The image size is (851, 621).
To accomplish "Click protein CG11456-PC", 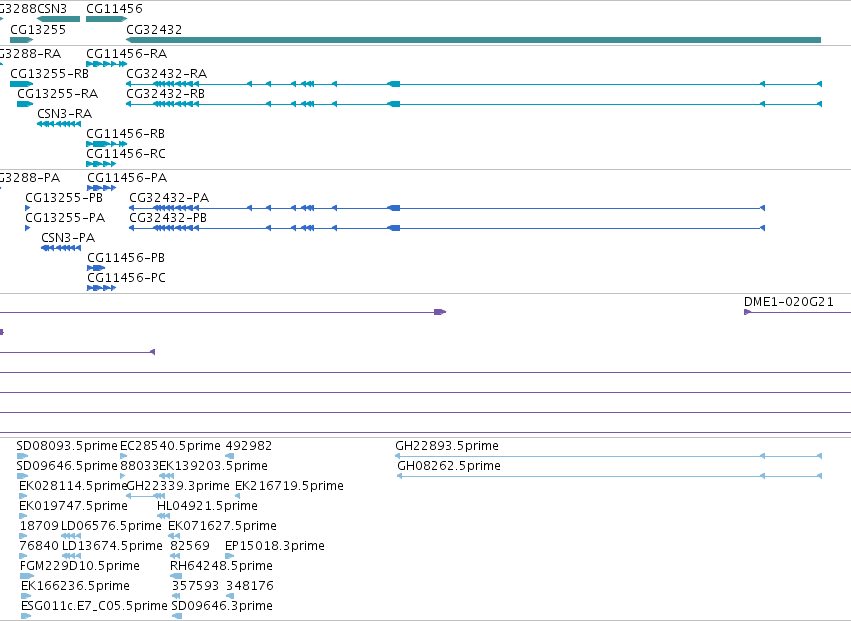I will point(101,288).
